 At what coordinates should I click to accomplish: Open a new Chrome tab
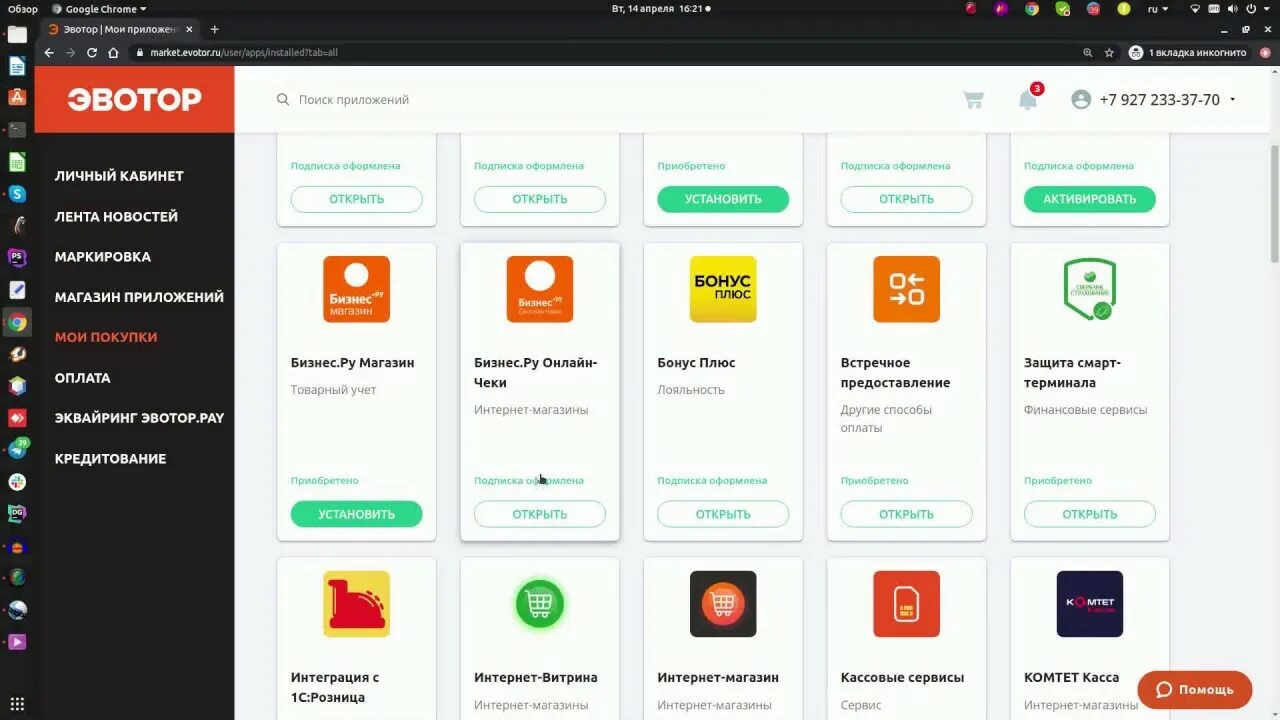pyautogui.click(x=214, y=29)
